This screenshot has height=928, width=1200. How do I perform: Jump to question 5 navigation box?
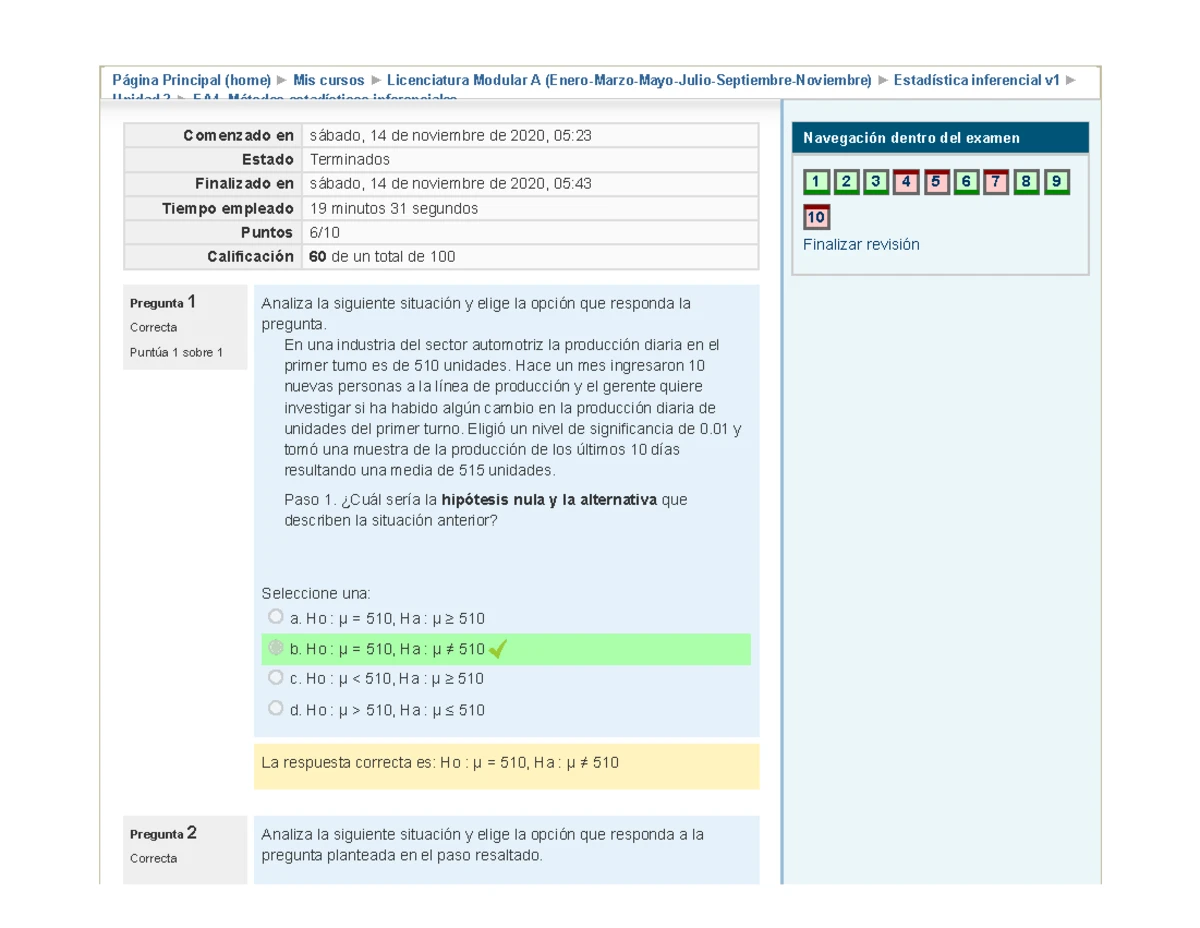pyautogui.click(x=937, y=182)
